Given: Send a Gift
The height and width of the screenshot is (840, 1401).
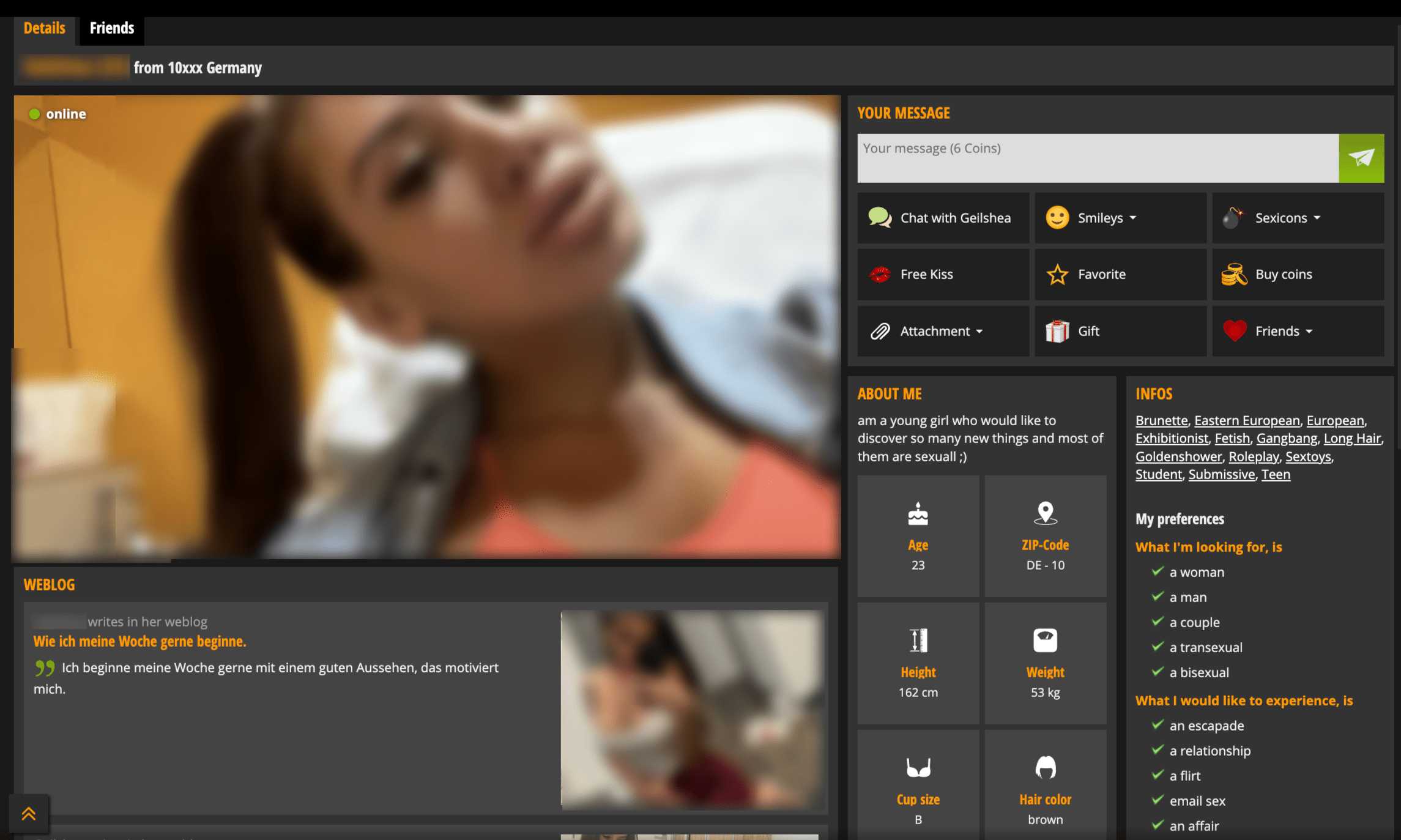Looking at the screenshot, I should tap(1120, 331).
